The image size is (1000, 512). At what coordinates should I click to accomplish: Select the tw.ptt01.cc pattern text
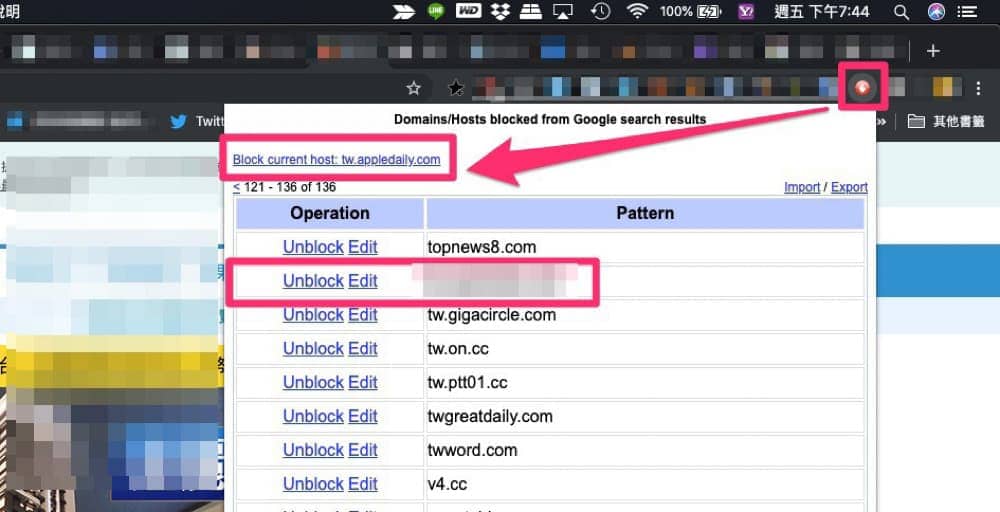click(467, 382)
